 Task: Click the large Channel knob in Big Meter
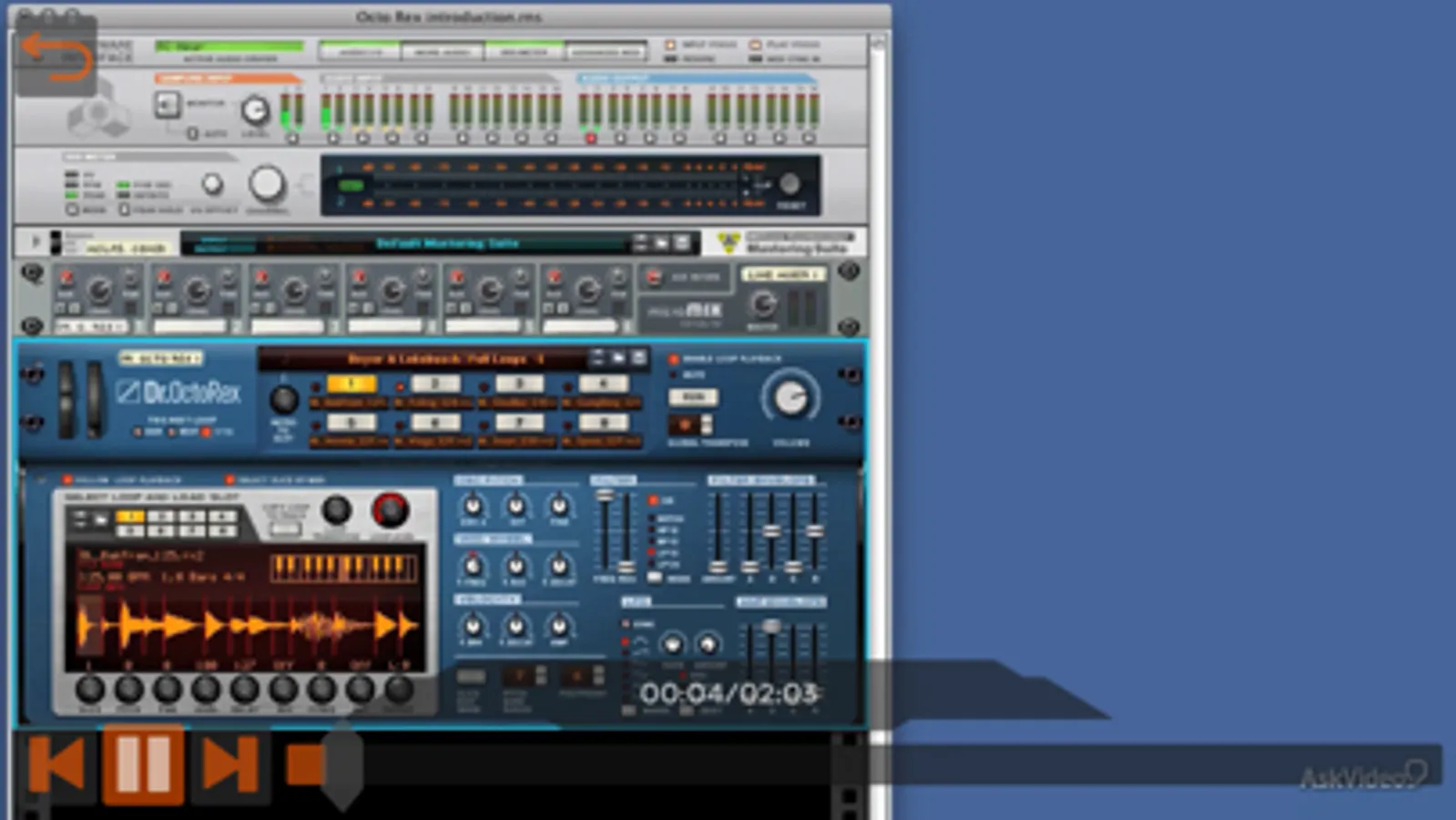coord(267,183)
